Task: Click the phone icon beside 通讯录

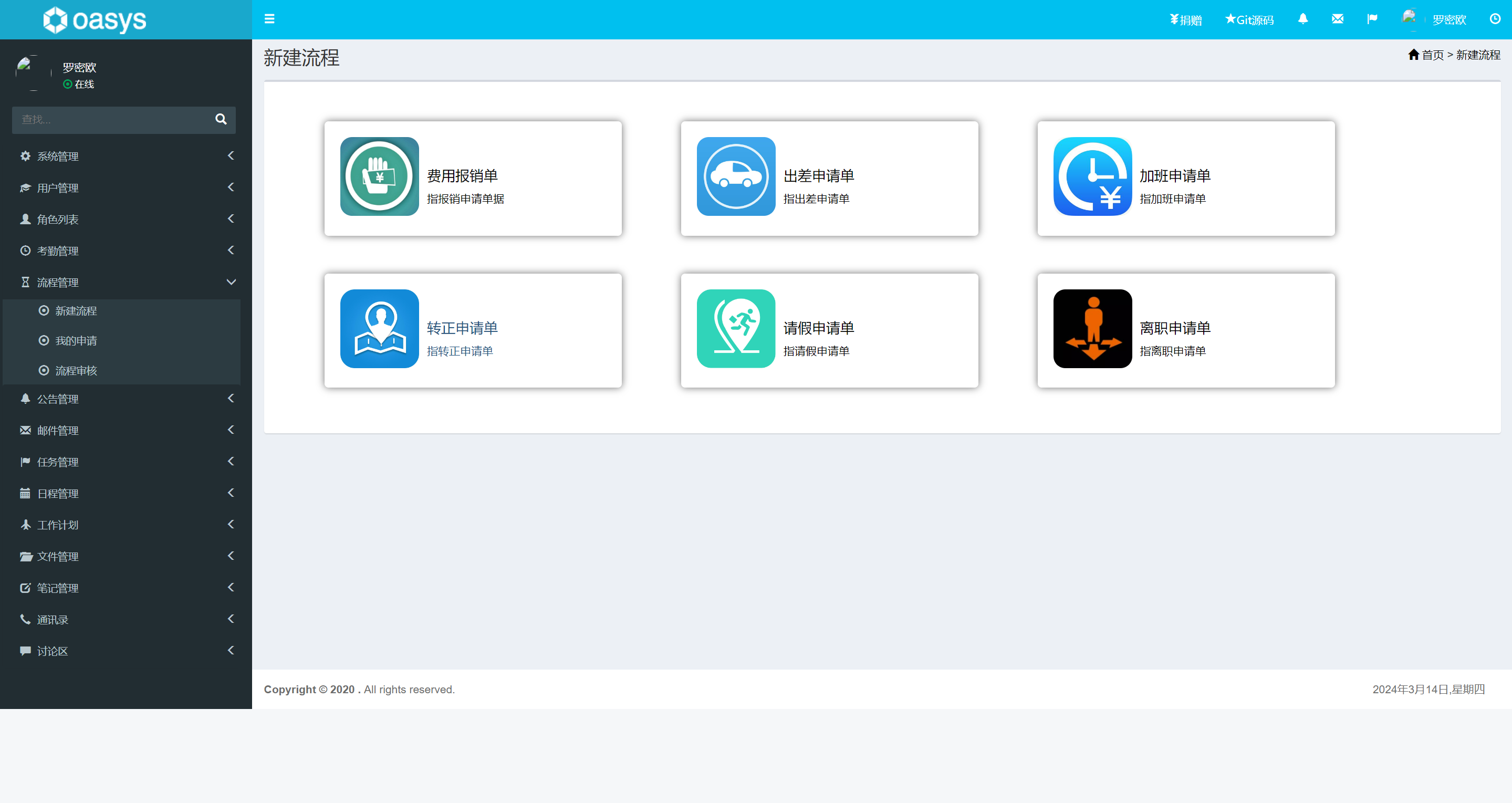Action: pos(25,619)
